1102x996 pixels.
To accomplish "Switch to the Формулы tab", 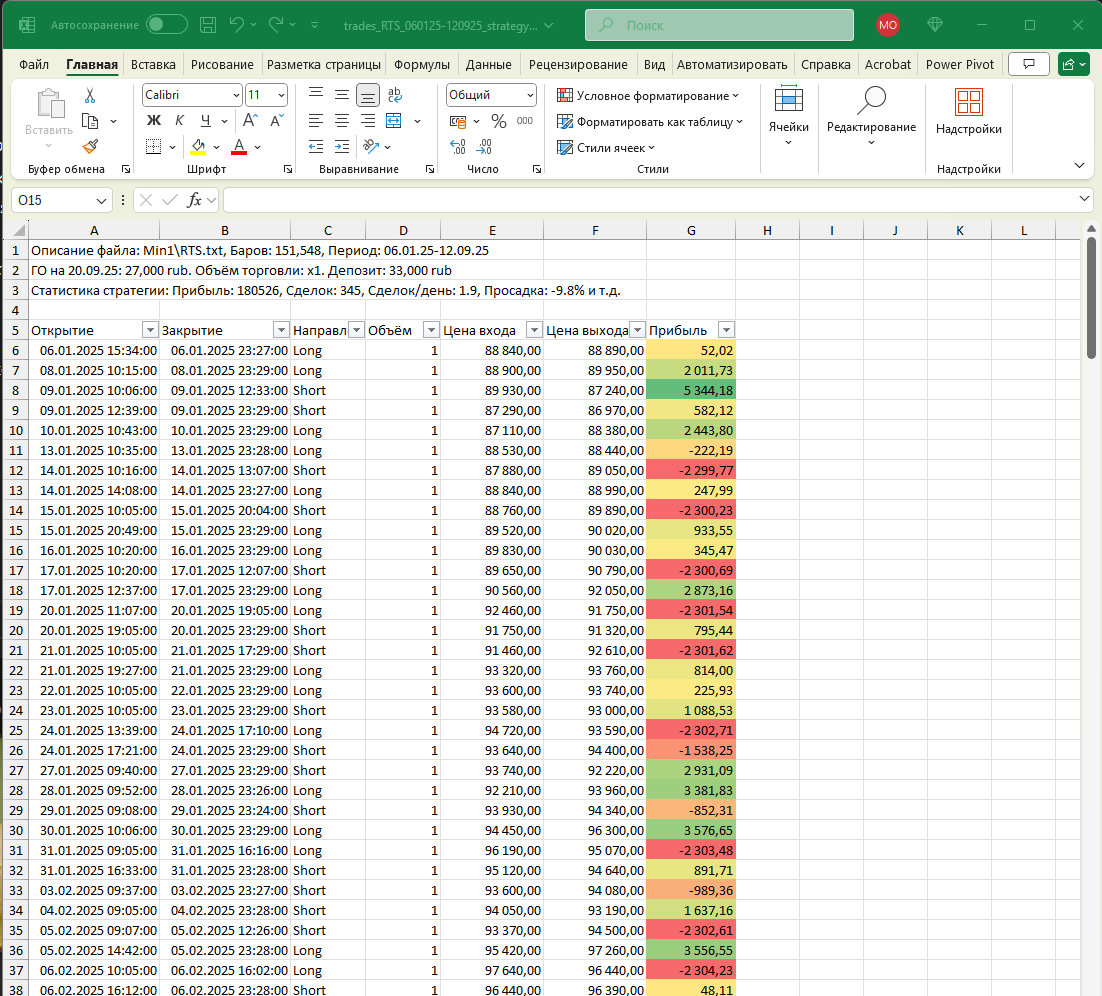I will (x=421, y=65).
